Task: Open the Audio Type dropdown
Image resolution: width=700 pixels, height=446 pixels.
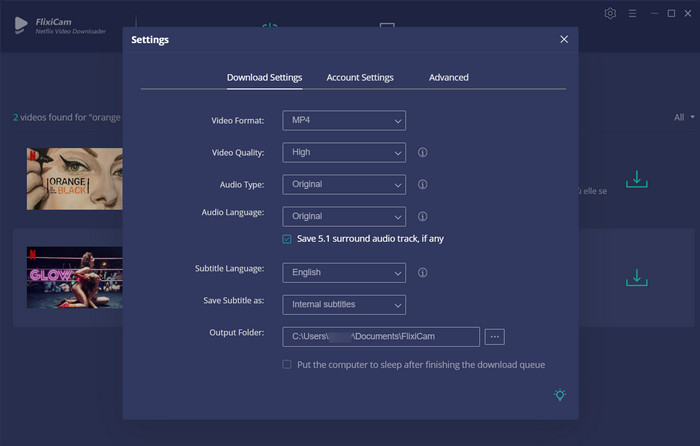Action: pos(344,184)
